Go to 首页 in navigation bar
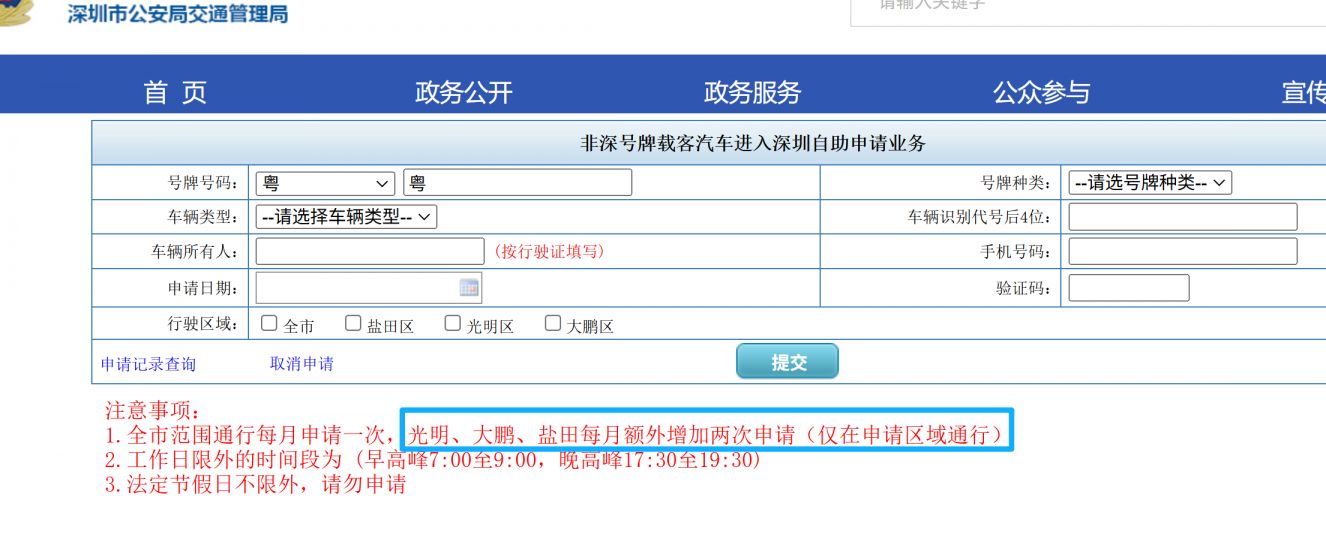This screenshot has width=1326, height=560. click(175, 93)
